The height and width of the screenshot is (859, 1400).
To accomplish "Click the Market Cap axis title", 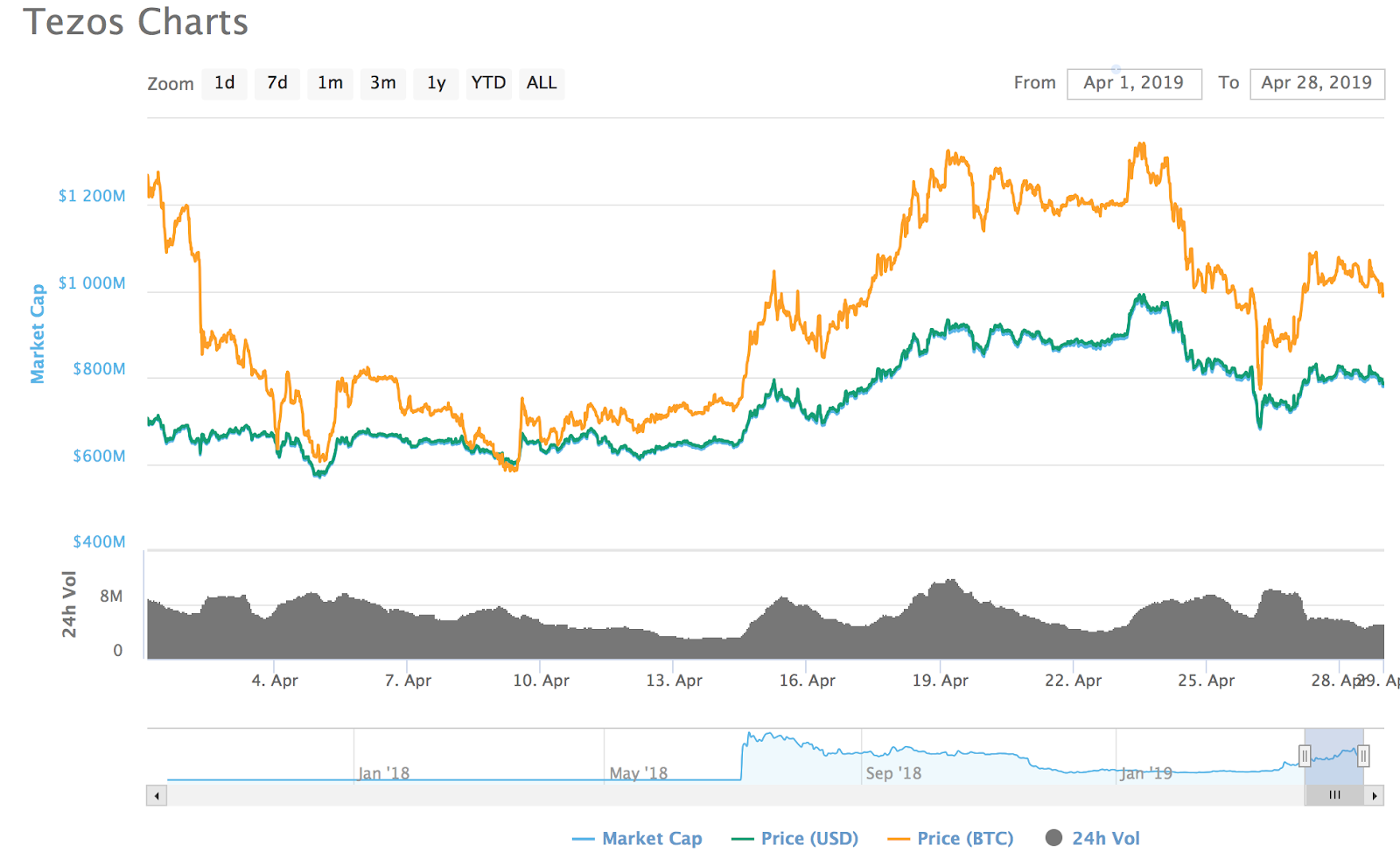I will (x=38, y=333).
